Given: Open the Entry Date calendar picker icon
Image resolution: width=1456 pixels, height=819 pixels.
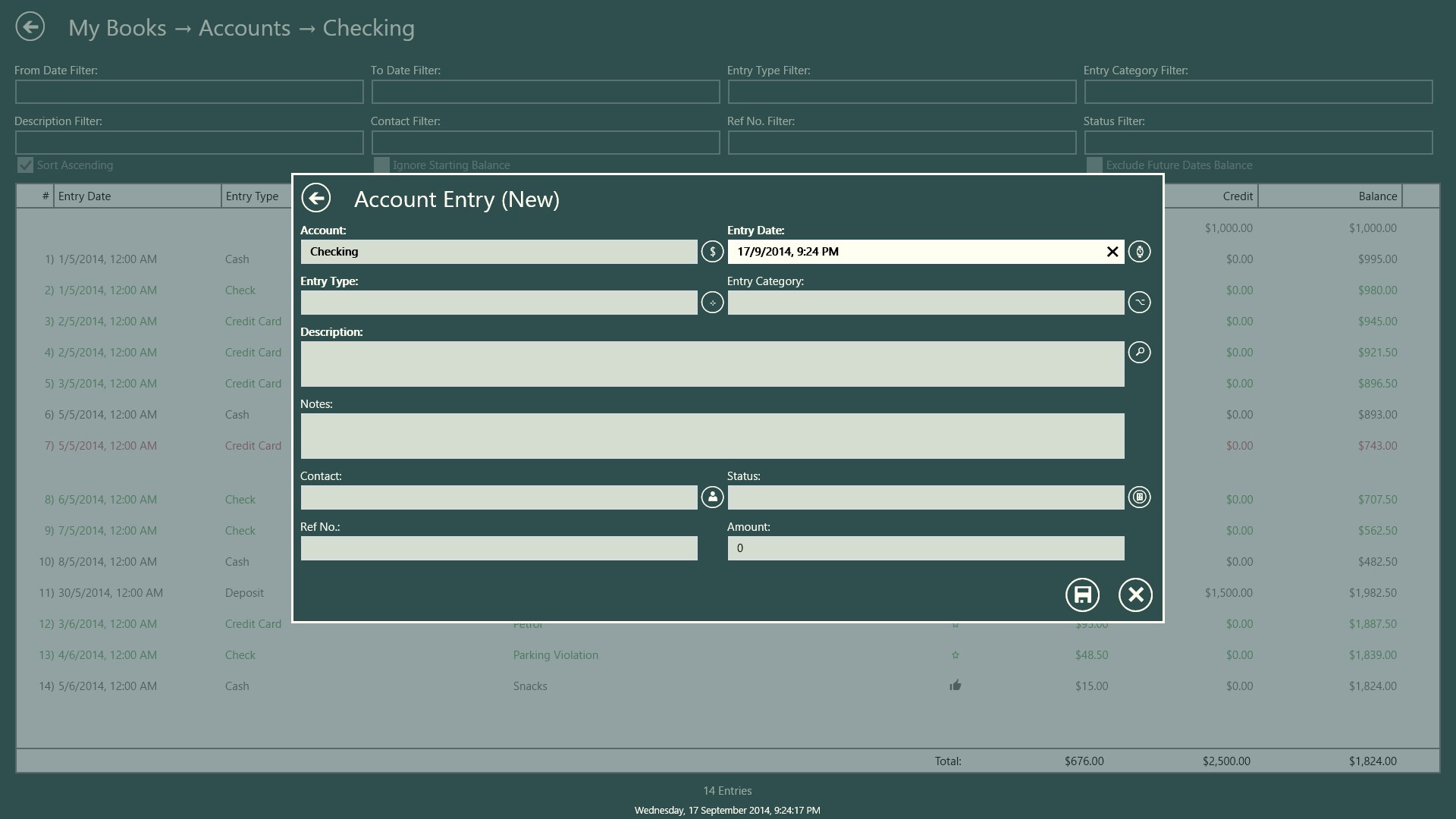Looking at the screenshot, I should coord(1139,252).
